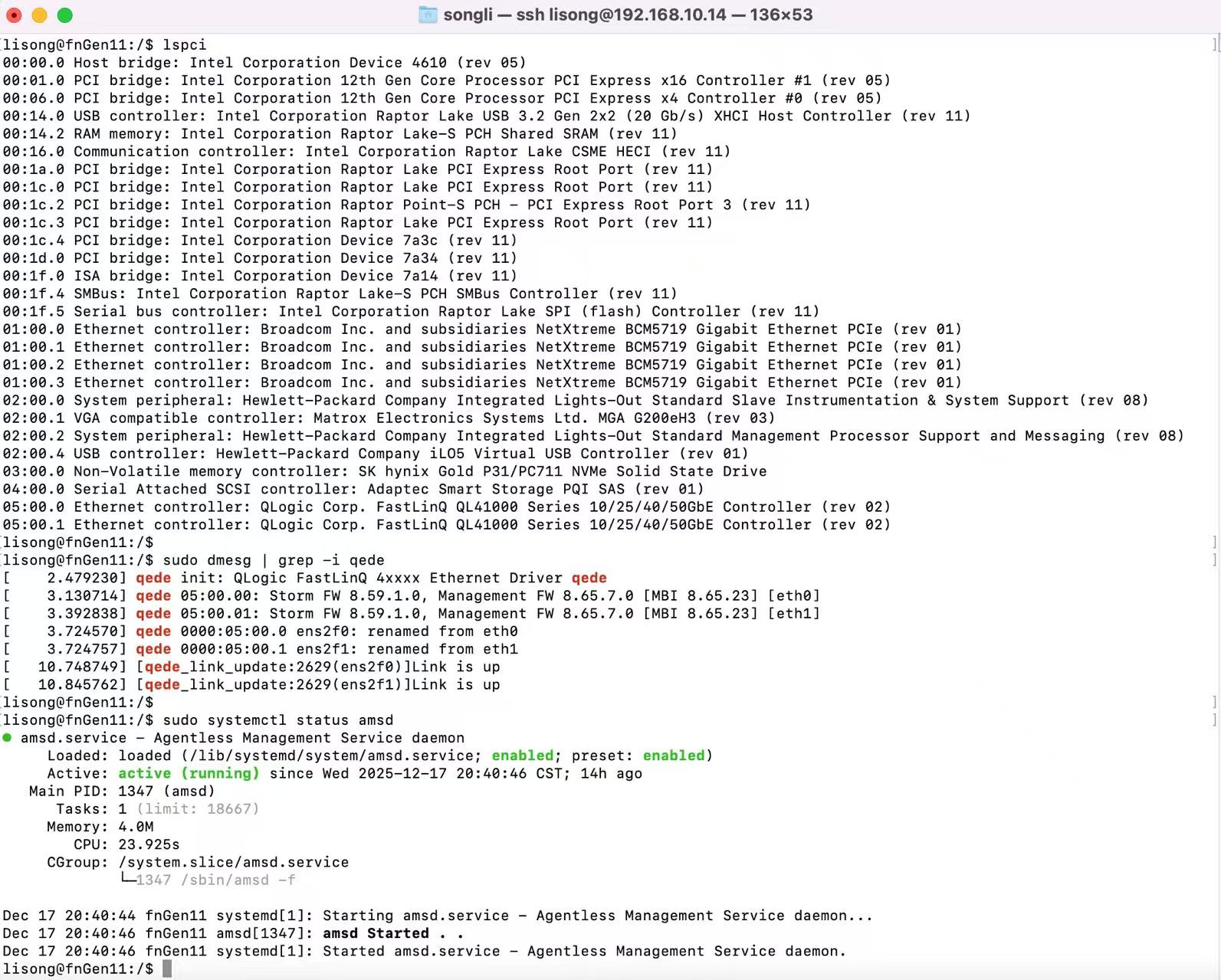Screen dimensions: 1221x980
Task: Click 'Root Port 3' in the 00:1c.2 line
Action: 683,205
